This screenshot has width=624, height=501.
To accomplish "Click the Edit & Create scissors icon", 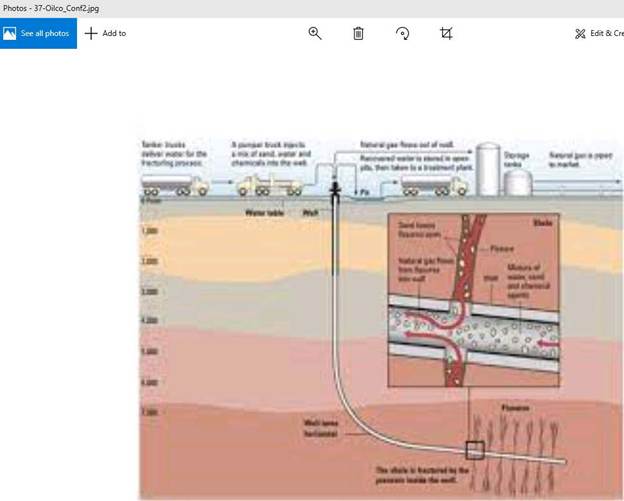I will (580, 33).
